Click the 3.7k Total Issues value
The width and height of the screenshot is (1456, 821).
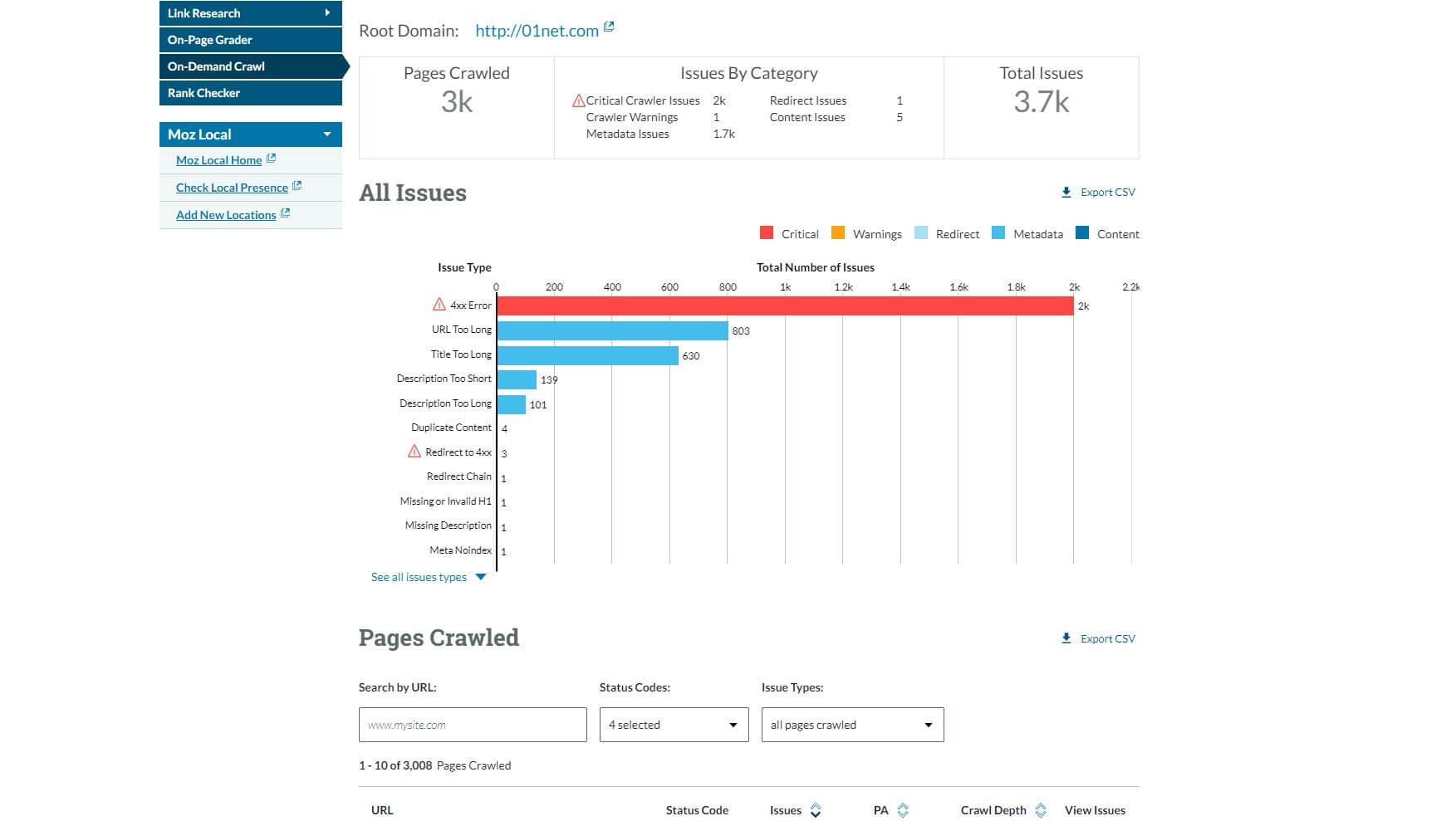click(1042, 101)
